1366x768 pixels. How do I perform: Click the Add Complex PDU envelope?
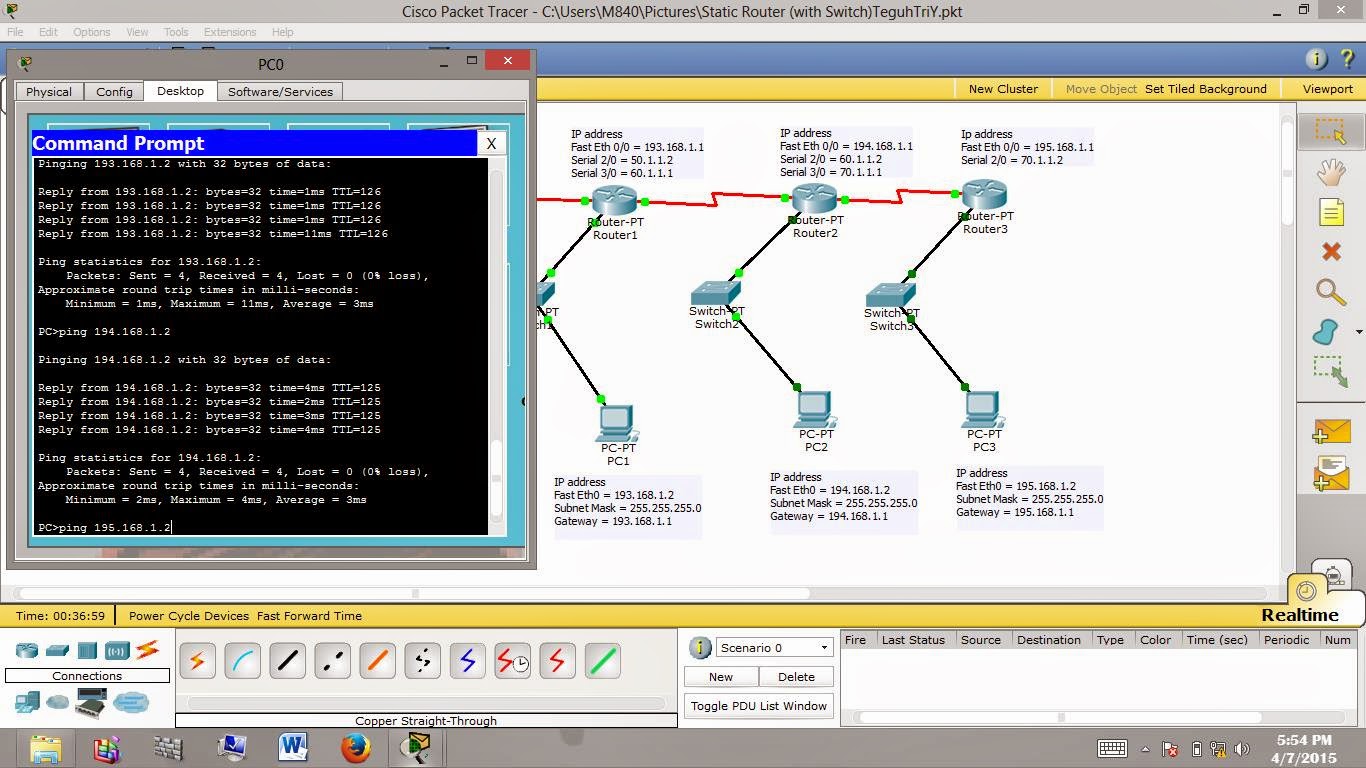[1332, 473]
